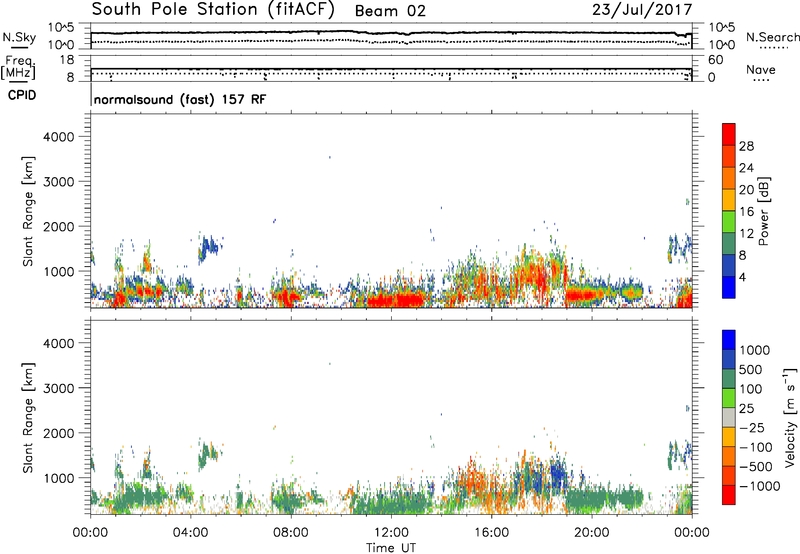Click the red high-power echo near 12:00
This screenshot has width=800, height=554.
(x=396, y=299)
